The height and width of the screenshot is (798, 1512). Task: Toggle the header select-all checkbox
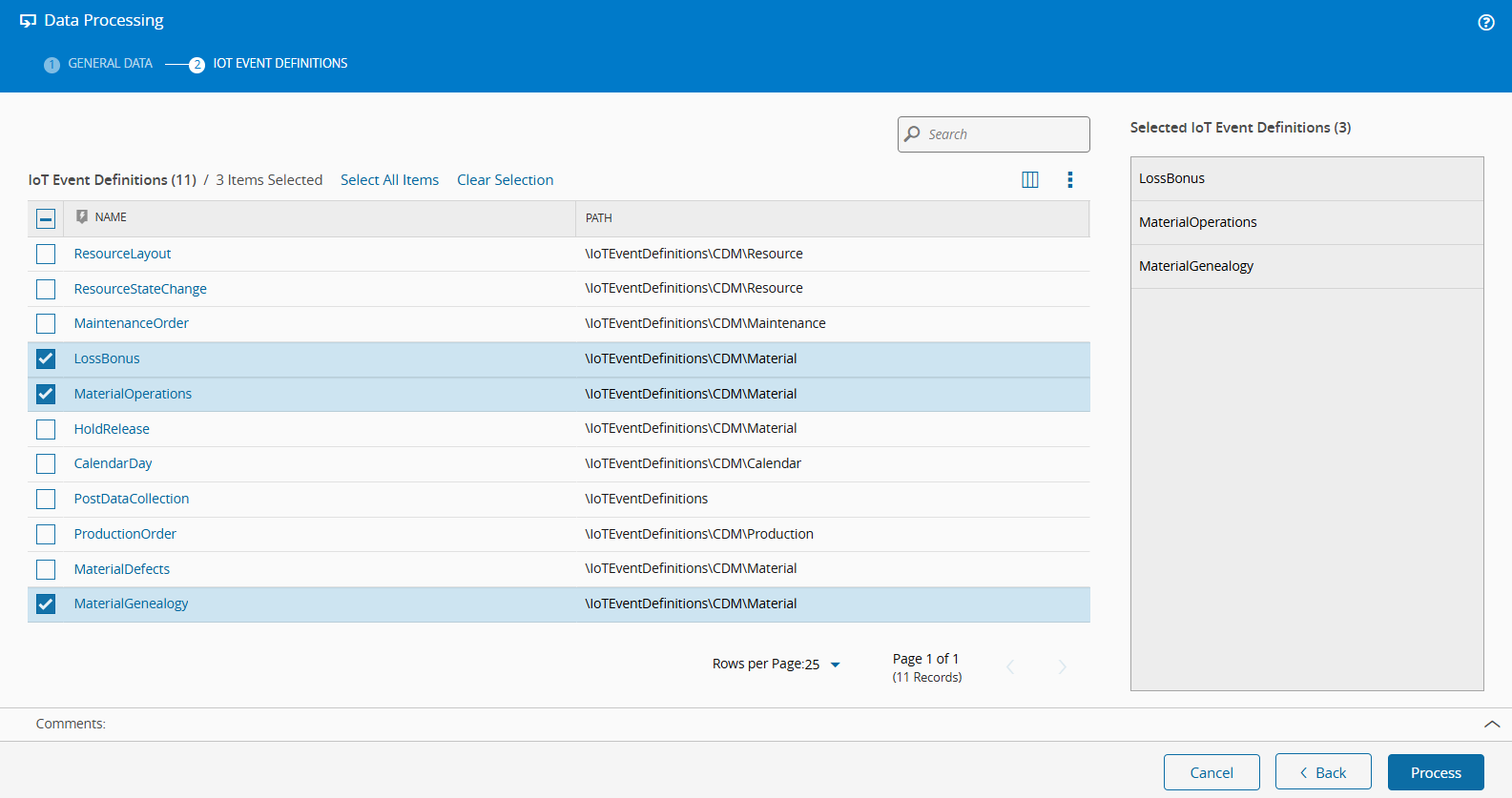[46, 219]
